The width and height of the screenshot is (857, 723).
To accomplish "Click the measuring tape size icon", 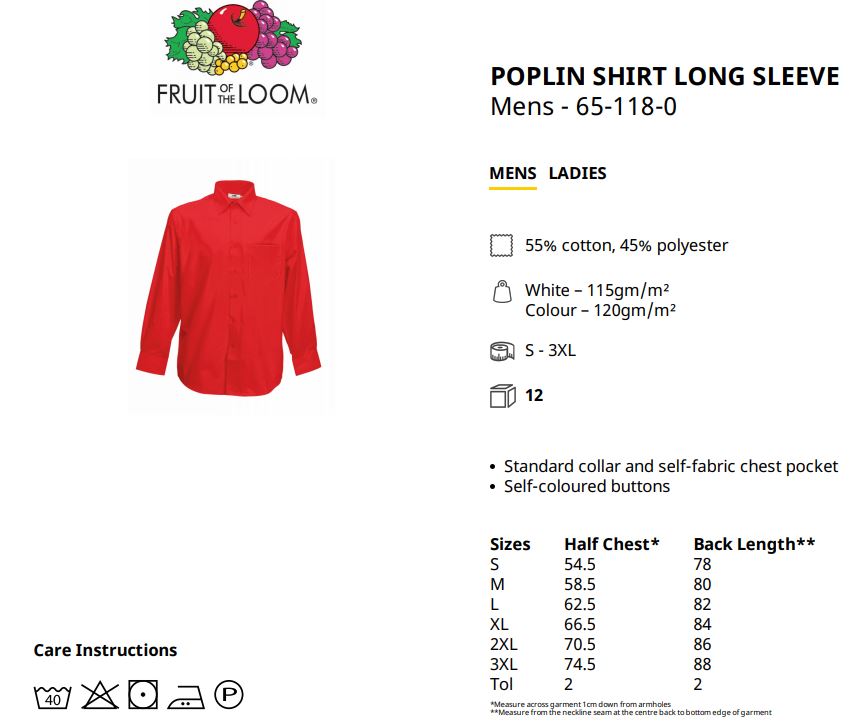I will [502, 351].
